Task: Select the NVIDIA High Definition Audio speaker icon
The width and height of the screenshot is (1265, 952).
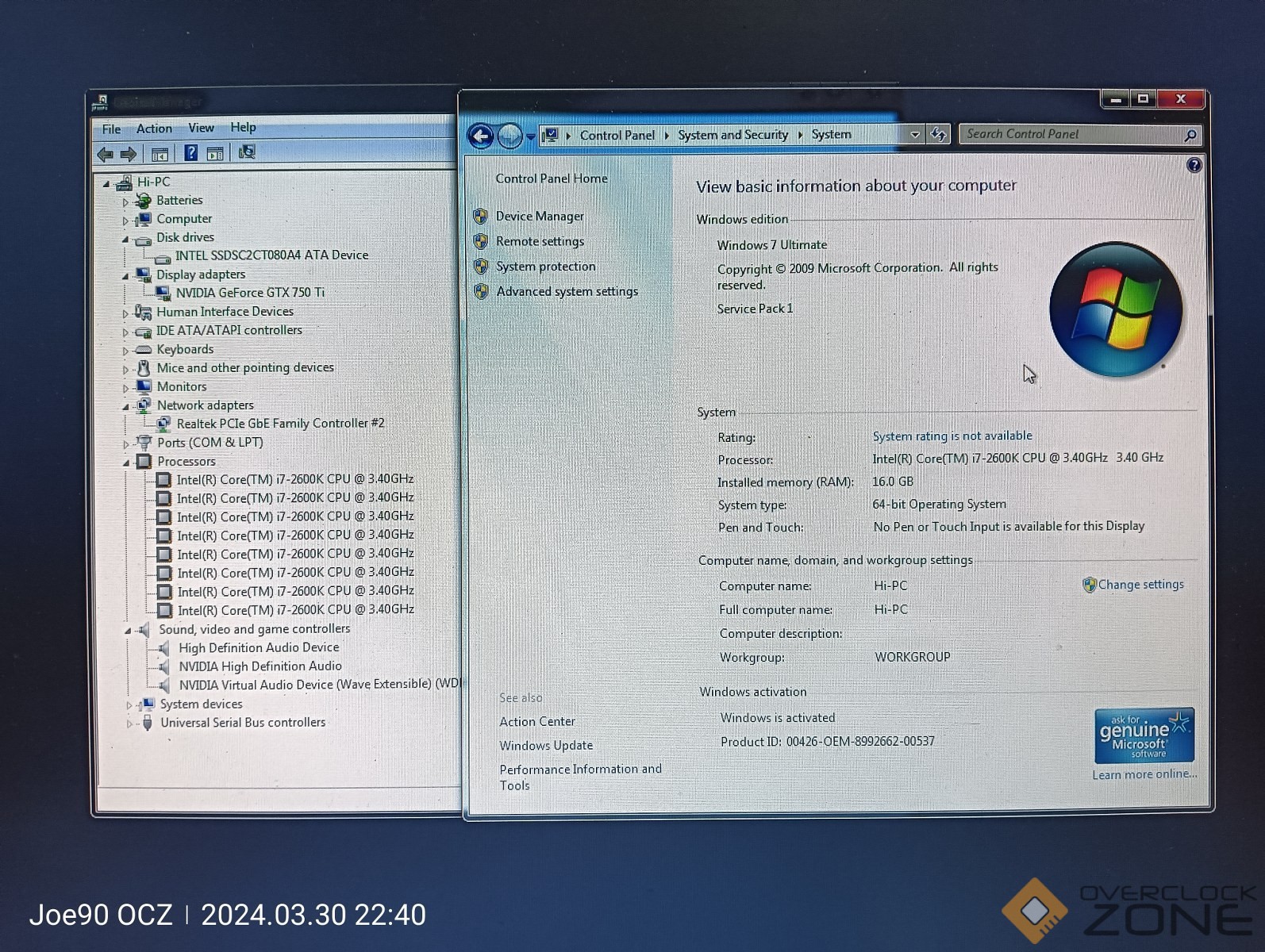Action: tap(163, 667)
